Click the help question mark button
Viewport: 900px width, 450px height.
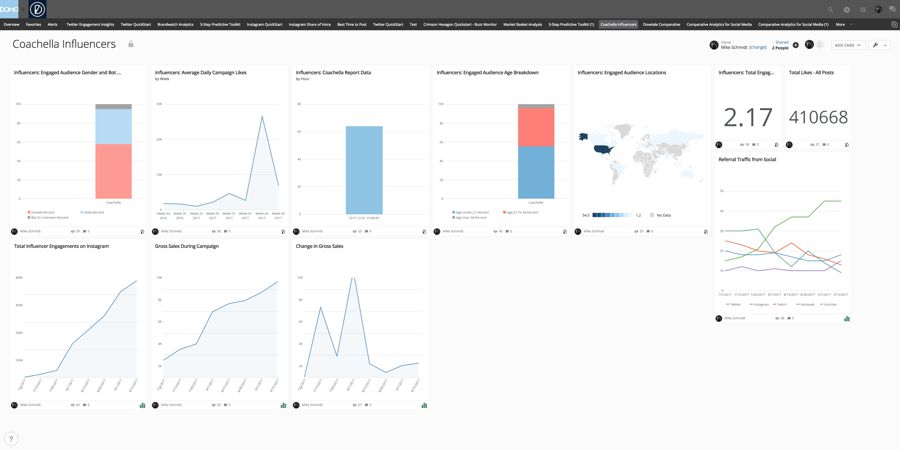click(10, 440)
